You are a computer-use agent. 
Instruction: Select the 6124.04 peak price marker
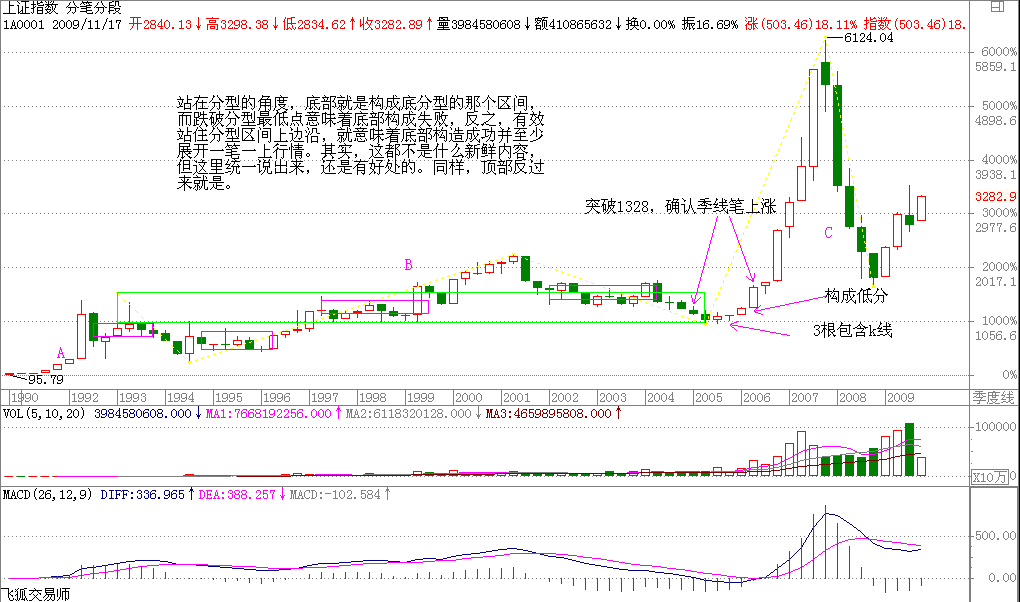[x=866, y=37]
